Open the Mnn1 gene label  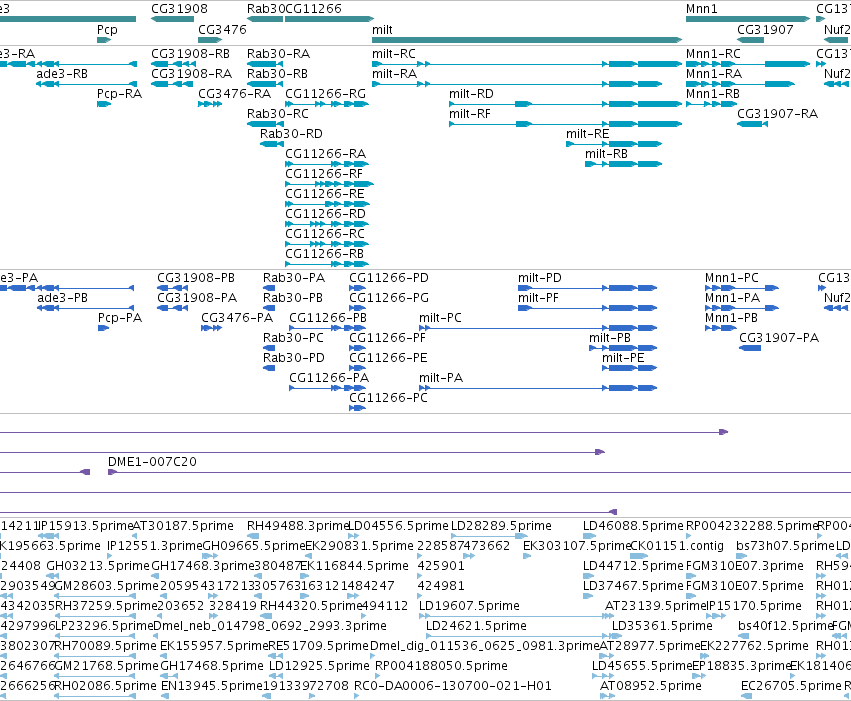701,9
